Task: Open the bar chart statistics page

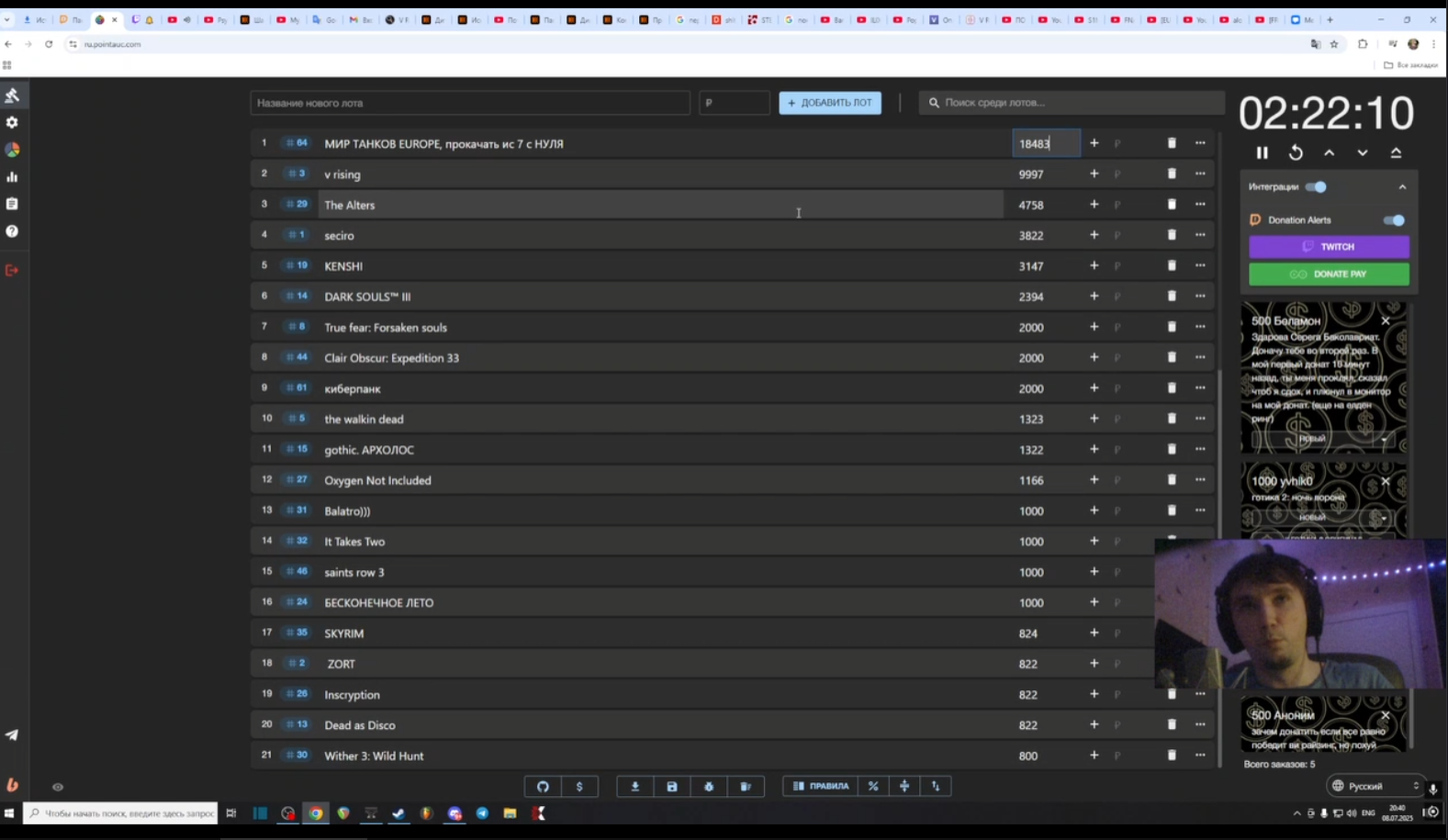Action: (12, 176)
